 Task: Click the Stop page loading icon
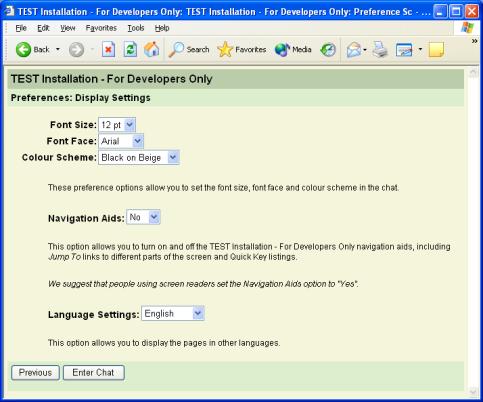108,50
